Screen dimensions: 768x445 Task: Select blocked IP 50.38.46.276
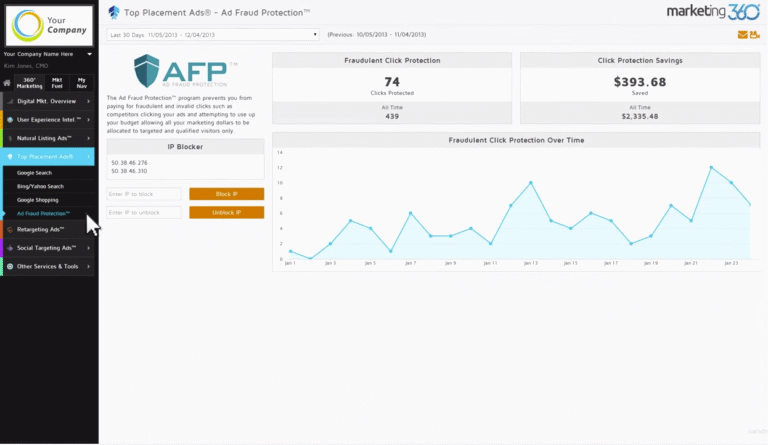click(x=129, y=163)
